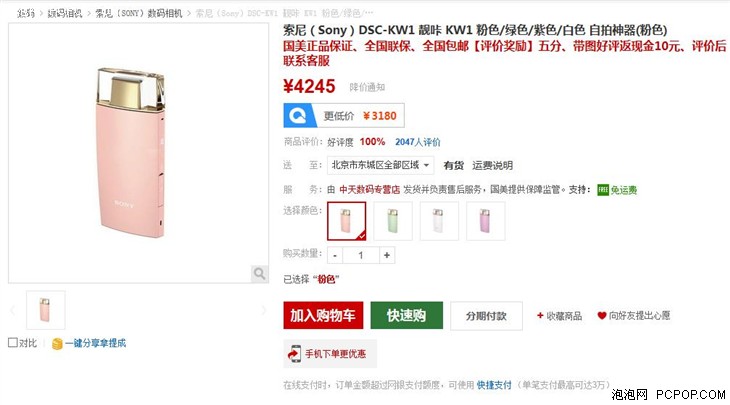Open 数码相机 breadcrumb category
730x405 pixels.
point(65,14)
